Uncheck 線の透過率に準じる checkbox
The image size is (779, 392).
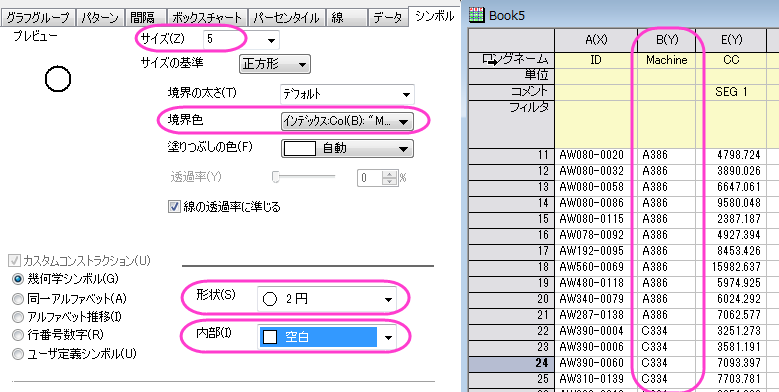coord(174,207)
